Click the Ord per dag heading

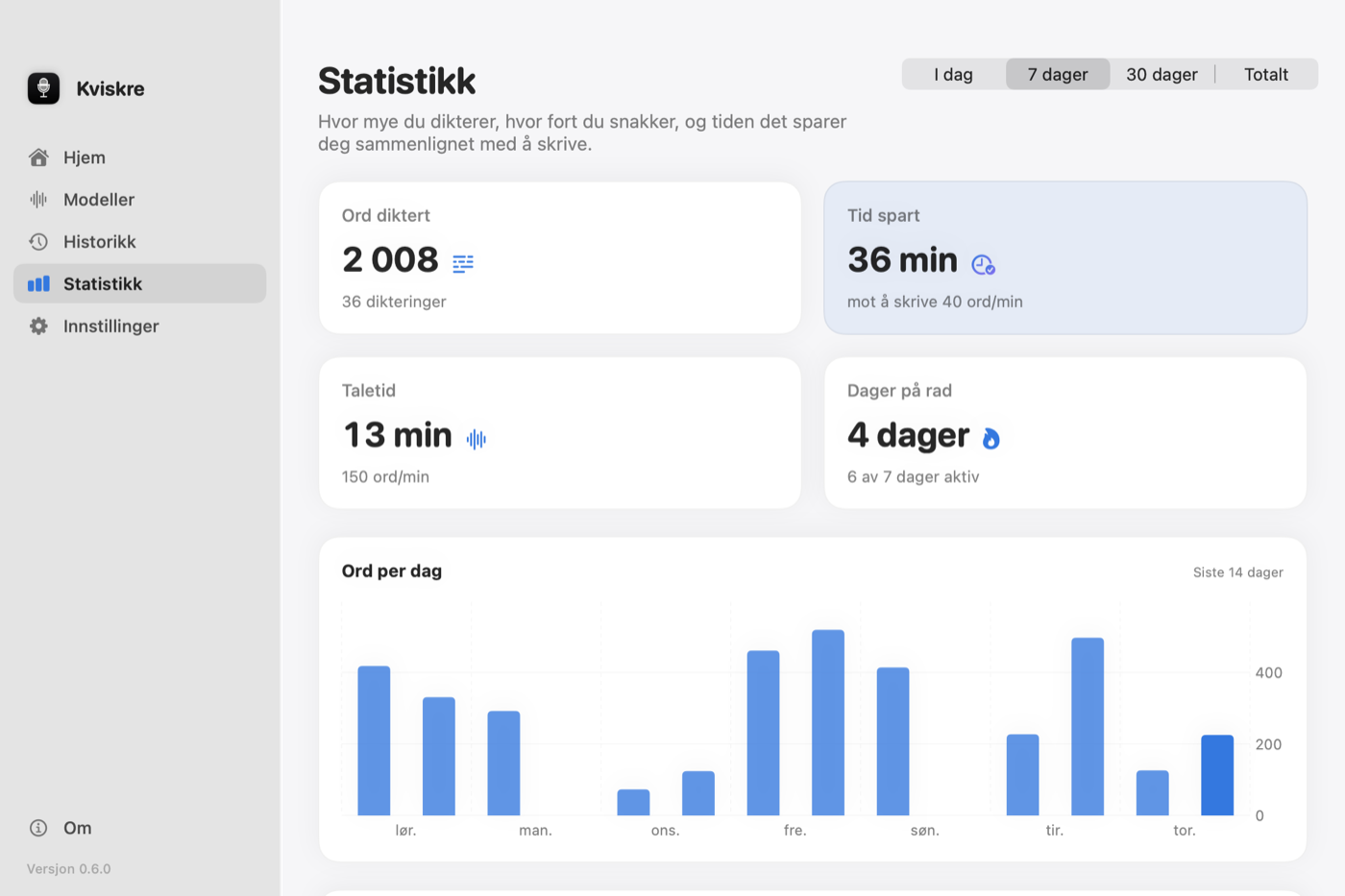392,570
